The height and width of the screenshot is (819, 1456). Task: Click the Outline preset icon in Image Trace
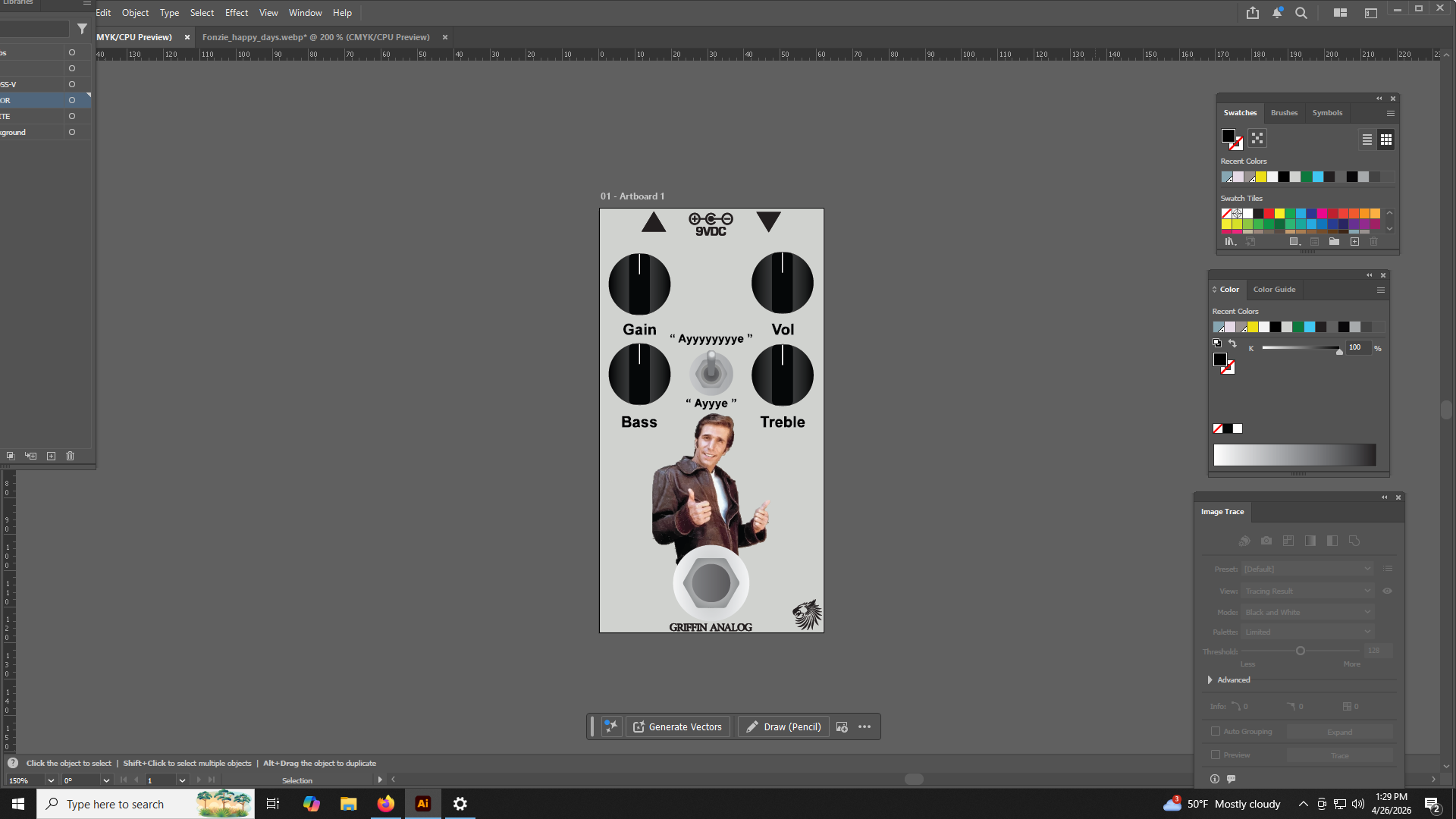1354,541
